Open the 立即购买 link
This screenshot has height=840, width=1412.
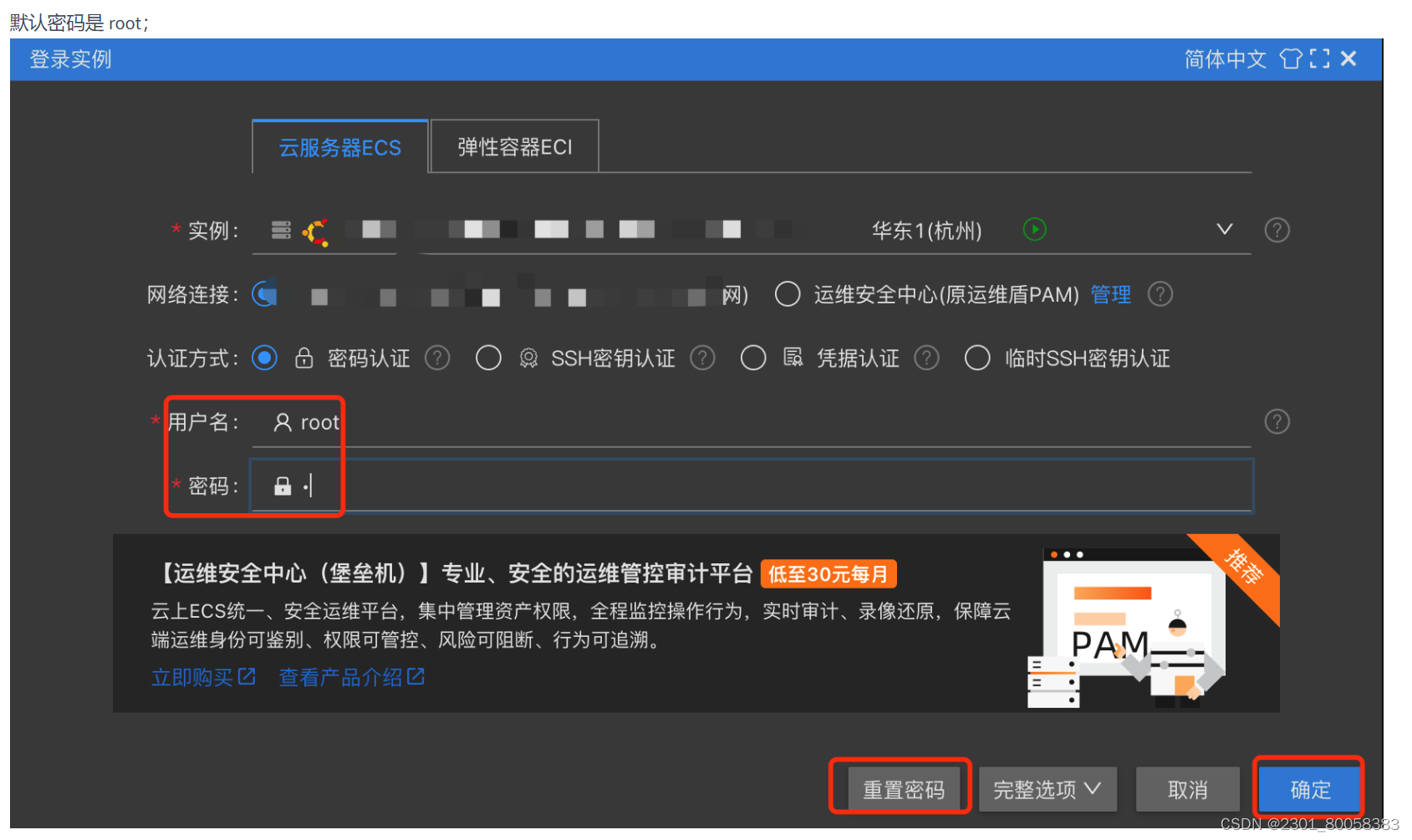(x=203, y=677)
